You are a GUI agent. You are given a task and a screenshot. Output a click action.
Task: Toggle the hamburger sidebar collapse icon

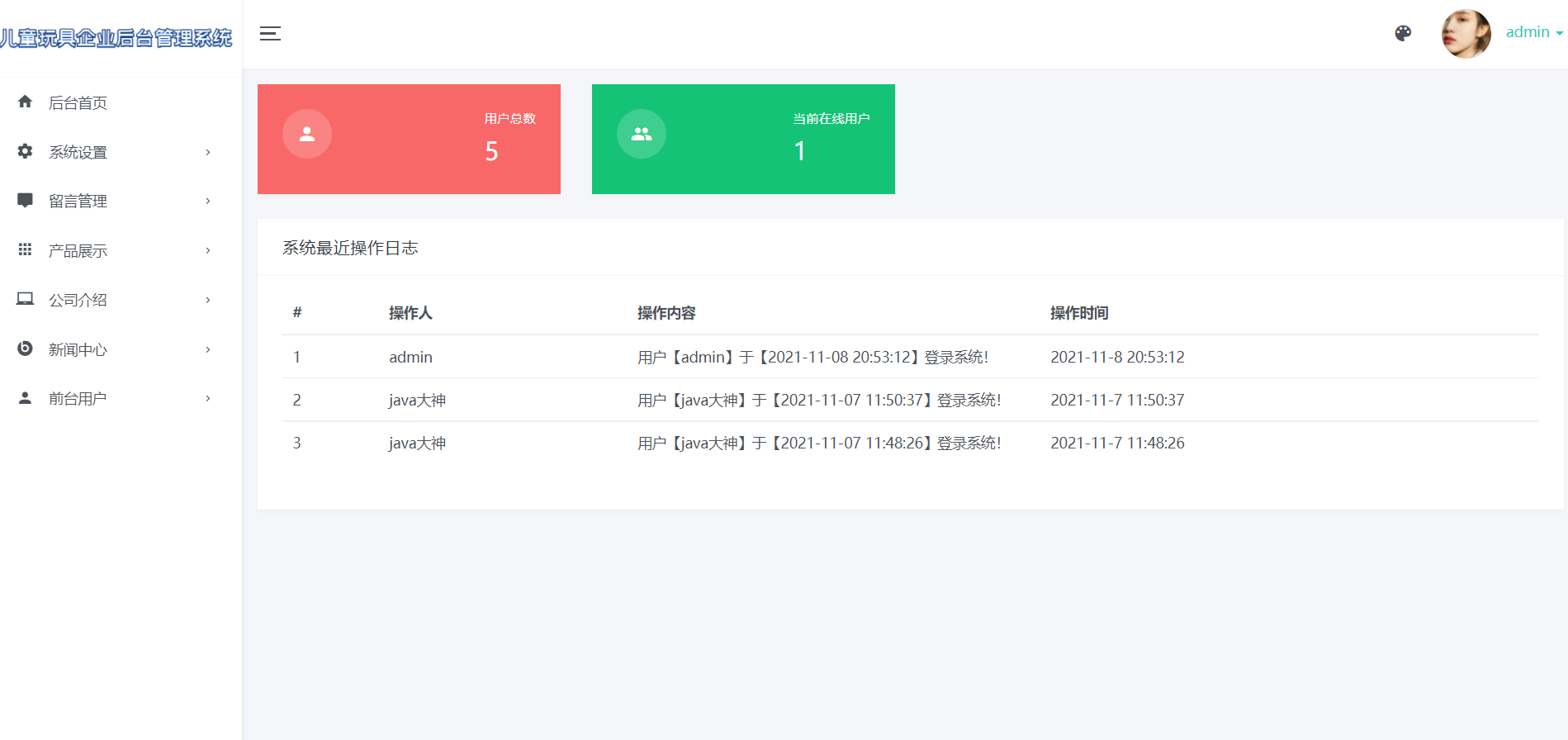270,34
